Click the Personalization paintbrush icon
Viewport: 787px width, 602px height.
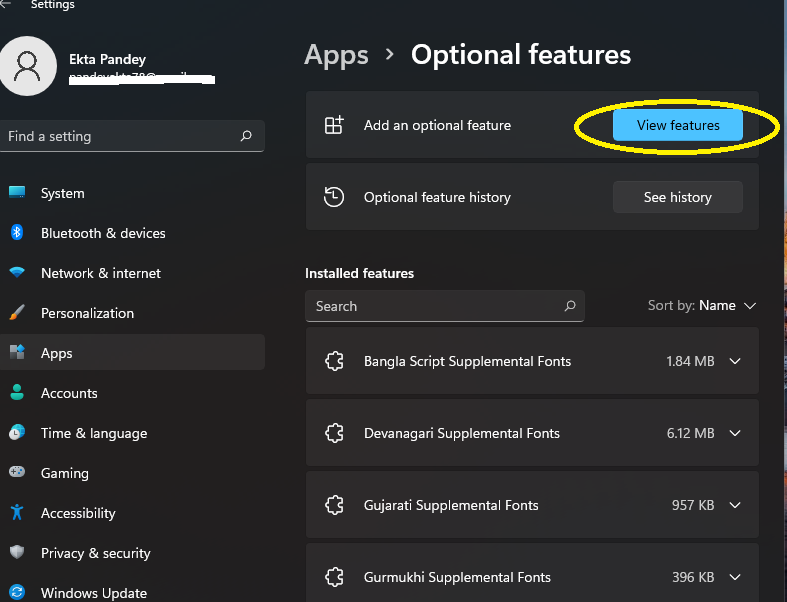point(17,313)
